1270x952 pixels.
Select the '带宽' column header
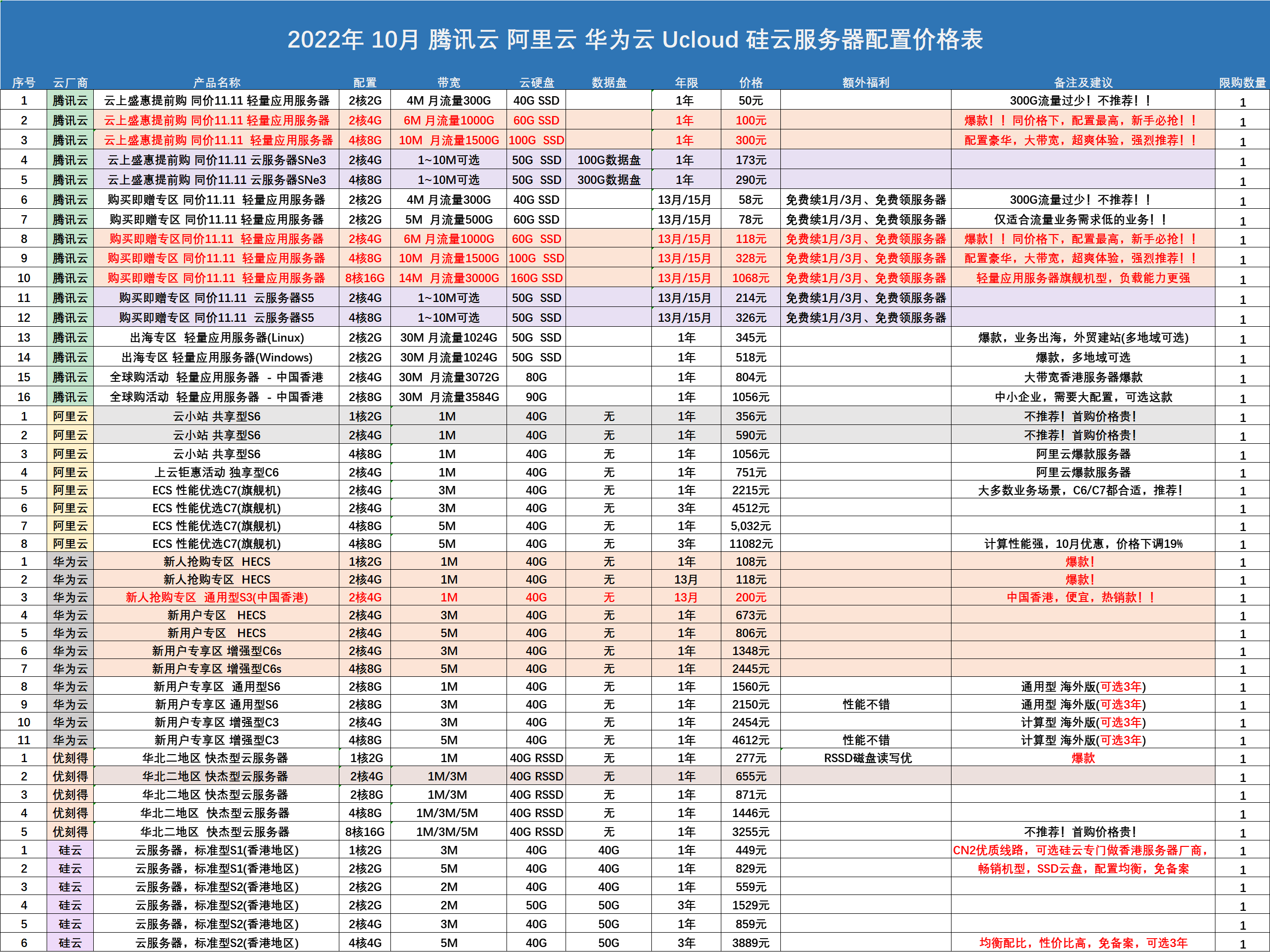[448, 83]
